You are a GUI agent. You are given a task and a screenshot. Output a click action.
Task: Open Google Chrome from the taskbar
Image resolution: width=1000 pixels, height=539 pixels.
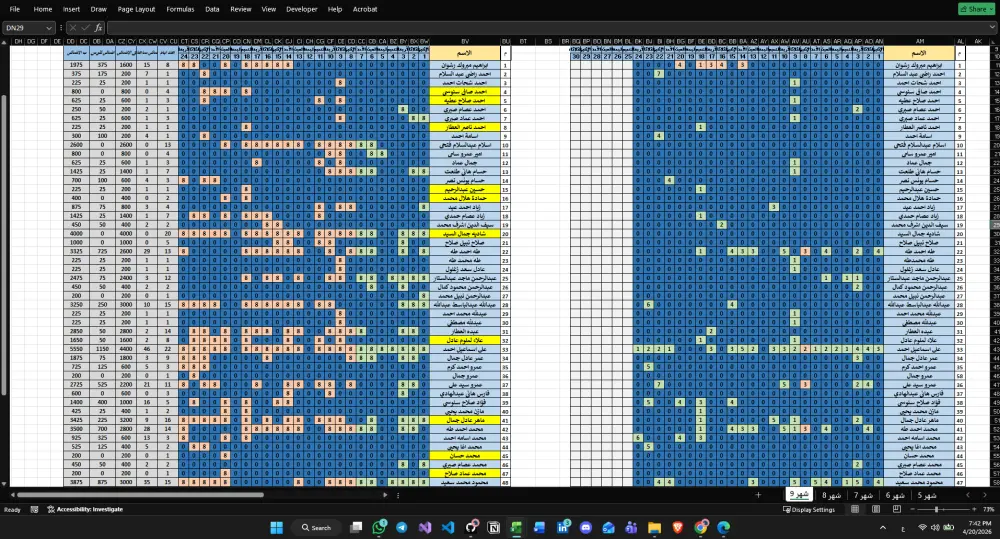(x=701, y=528)
